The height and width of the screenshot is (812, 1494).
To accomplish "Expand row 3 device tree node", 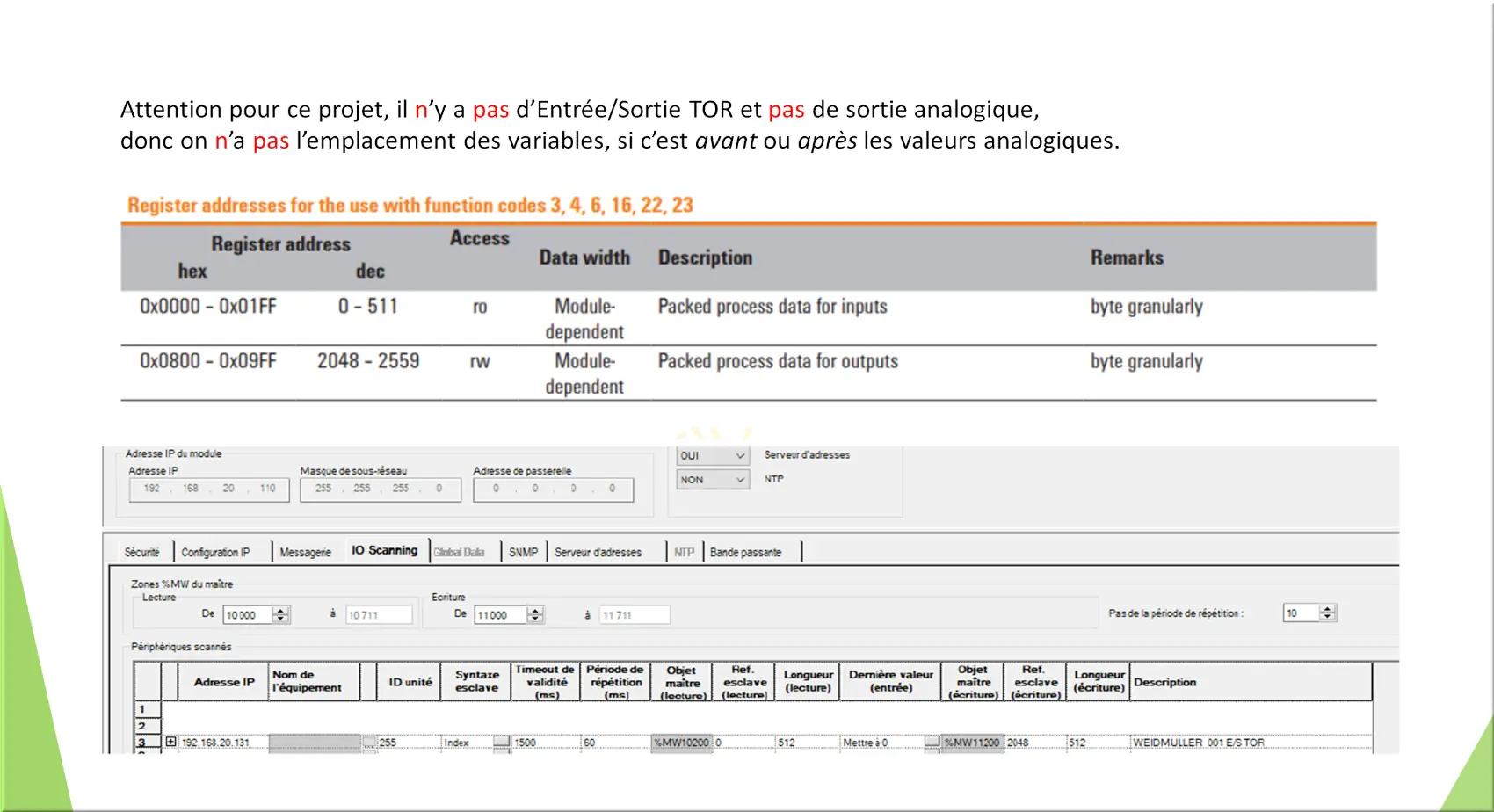I will tap(170, 742).
